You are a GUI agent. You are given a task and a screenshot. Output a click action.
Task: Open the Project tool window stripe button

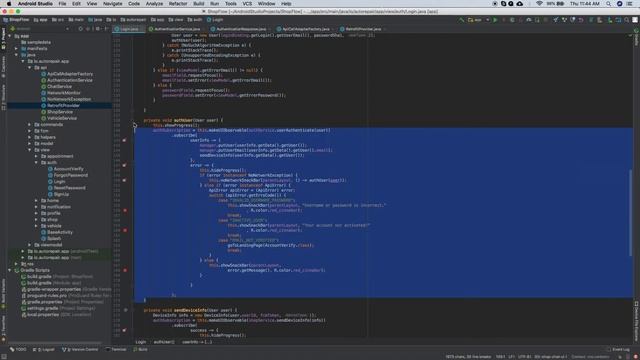pyautogui.click(x=3, y=39)
